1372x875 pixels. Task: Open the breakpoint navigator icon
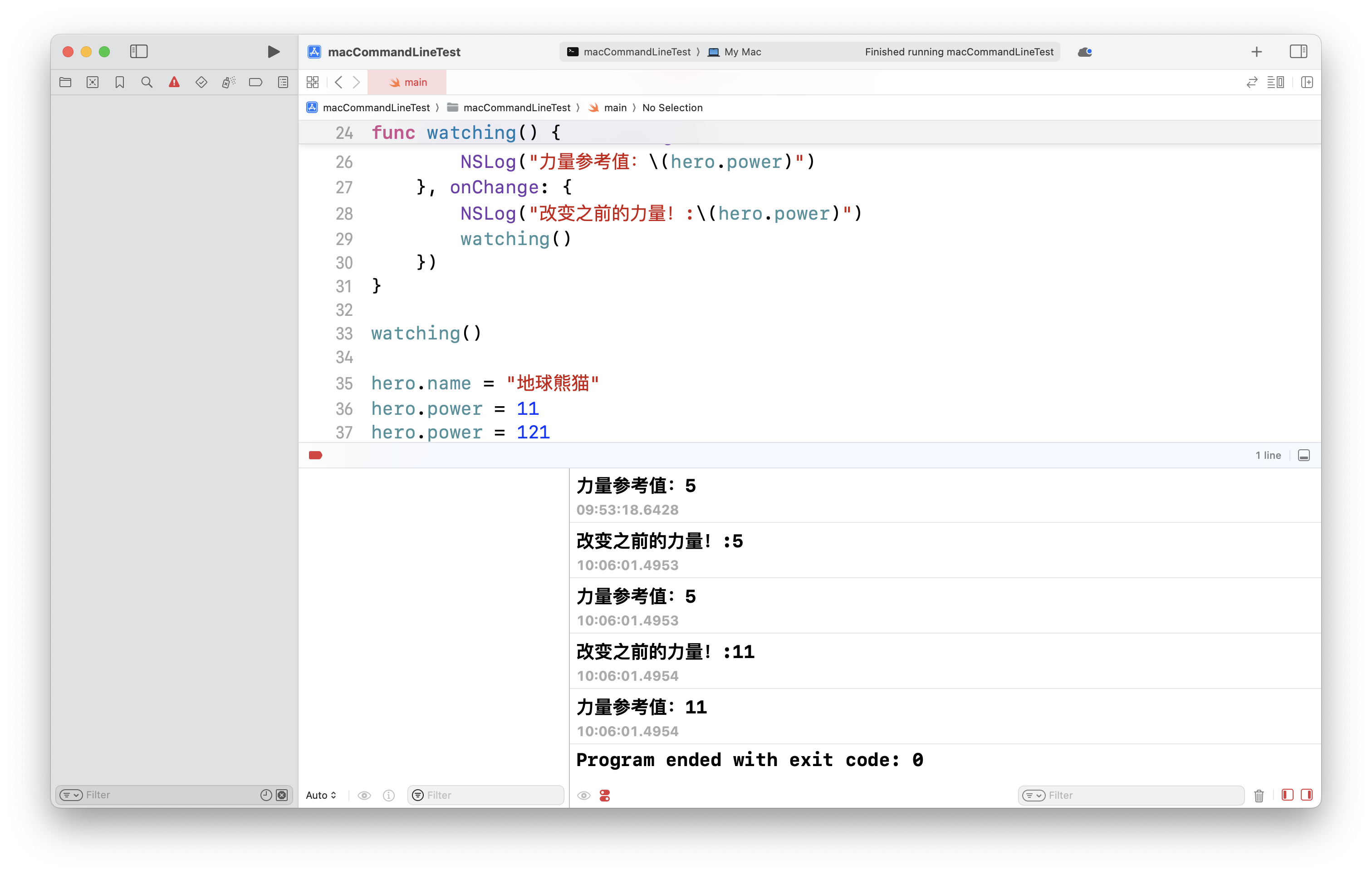(x=255, y=83)
